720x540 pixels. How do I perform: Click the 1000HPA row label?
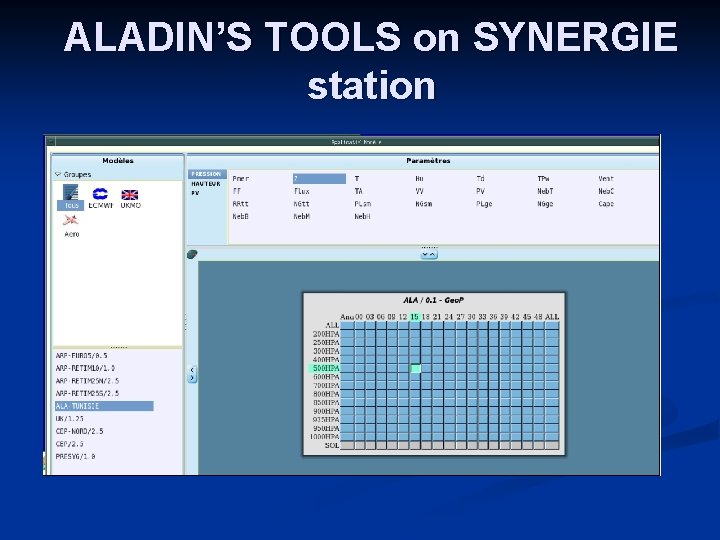(324, 437)
